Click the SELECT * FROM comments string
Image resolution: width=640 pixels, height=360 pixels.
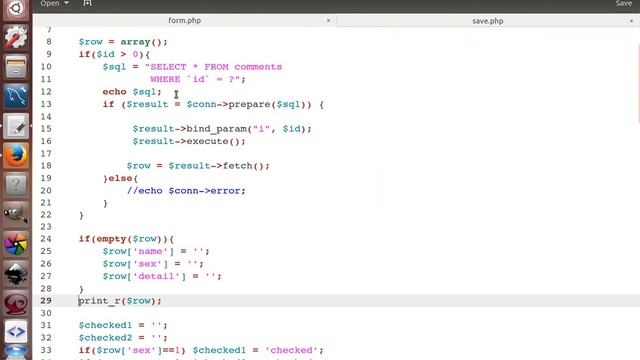click(213, 67)
